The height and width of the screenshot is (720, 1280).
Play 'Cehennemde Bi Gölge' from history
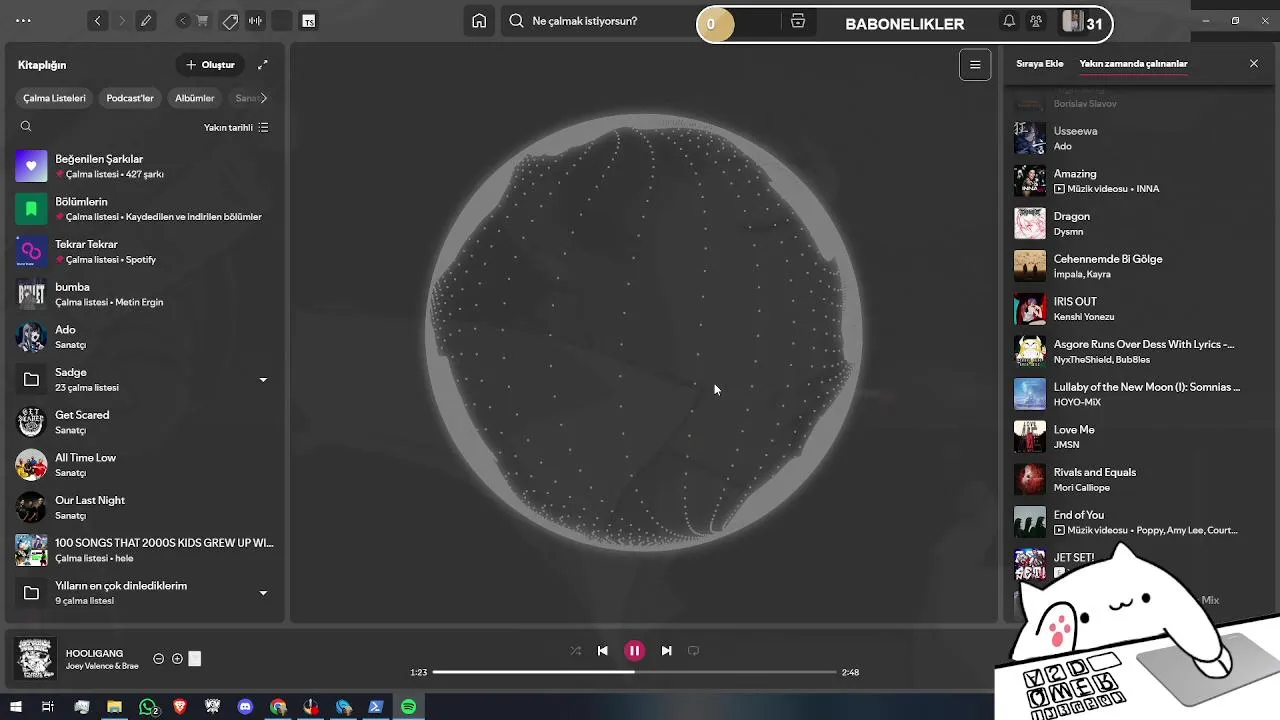[1138, 266]
